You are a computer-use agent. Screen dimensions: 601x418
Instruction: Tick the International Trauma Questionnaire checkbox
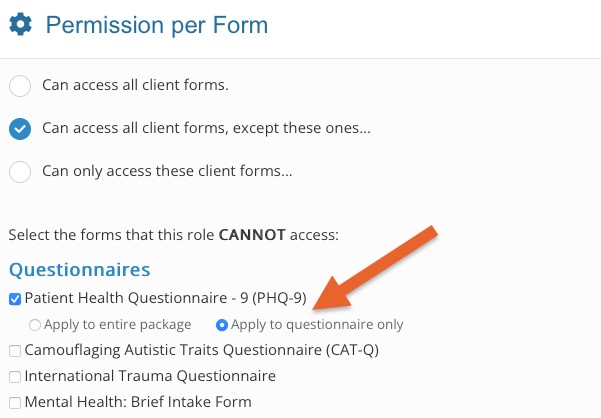pyautogui.click(x=15, y=377)
